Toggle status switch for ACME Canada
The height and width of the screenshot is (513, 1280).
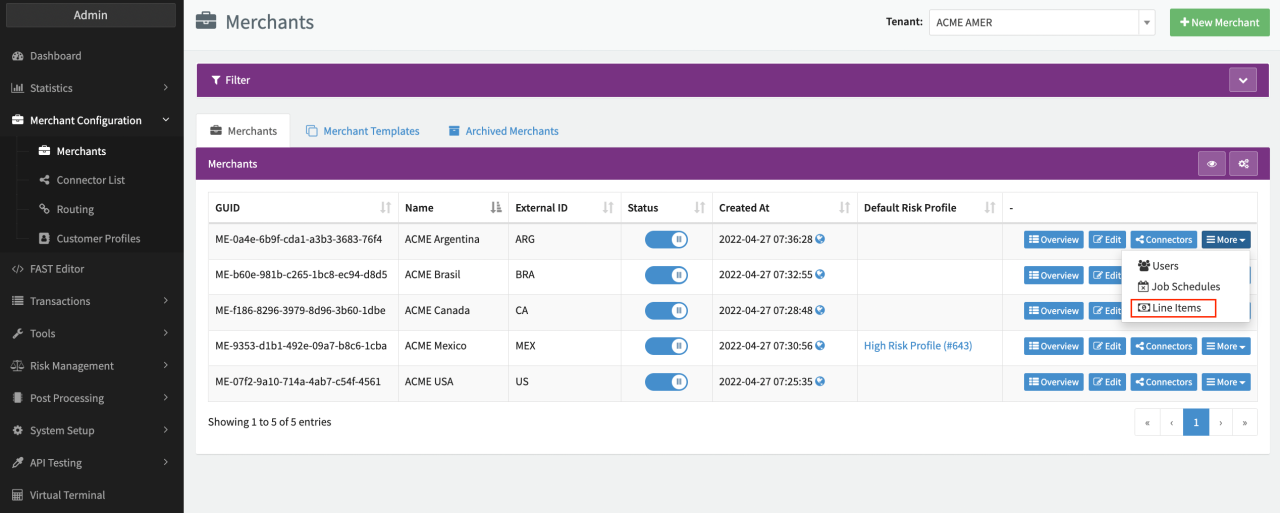(x=666, y=310)
